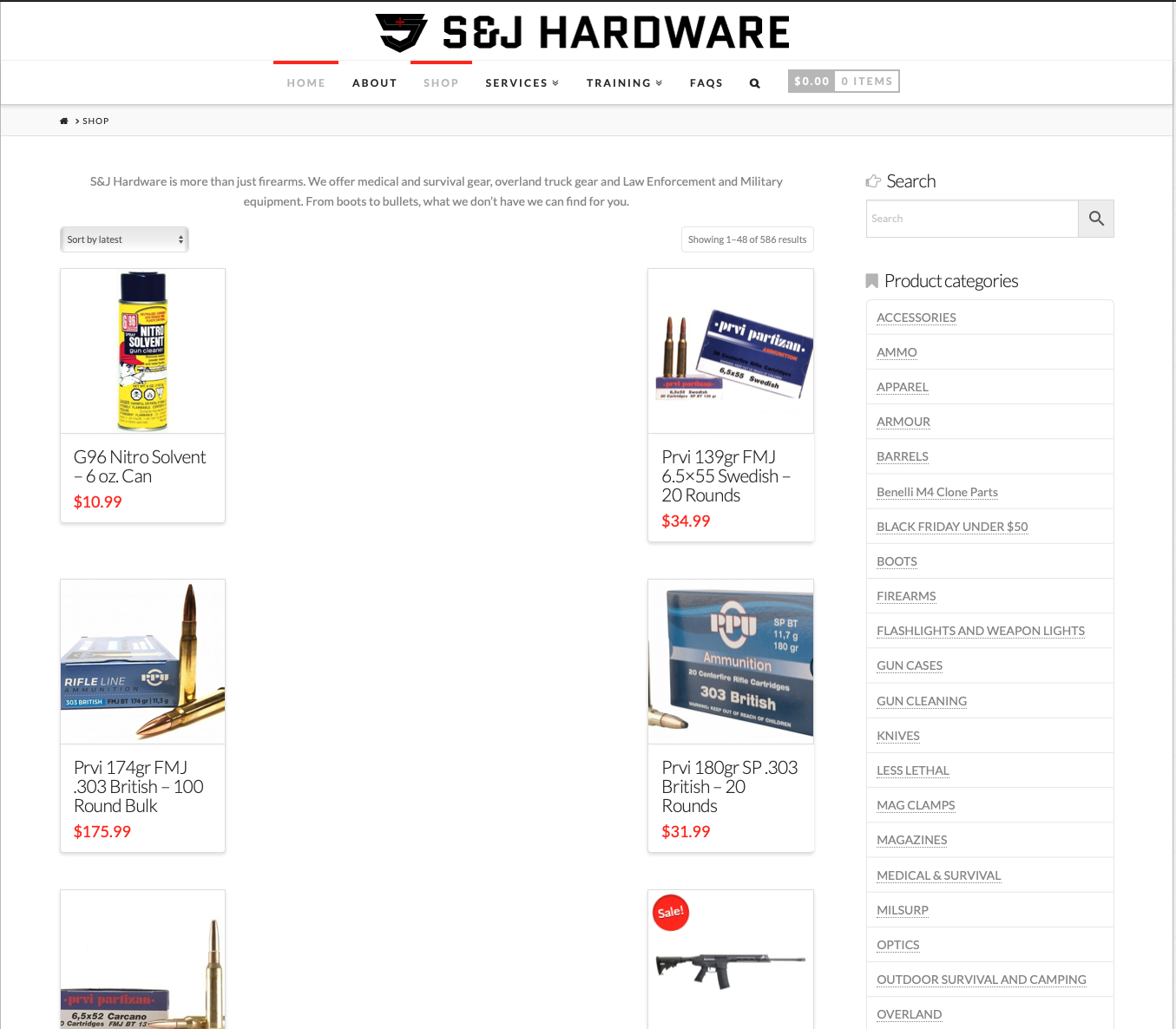Click the S&J Hardware logo
1176x1029 pixels.
click(x=582, y=32)
